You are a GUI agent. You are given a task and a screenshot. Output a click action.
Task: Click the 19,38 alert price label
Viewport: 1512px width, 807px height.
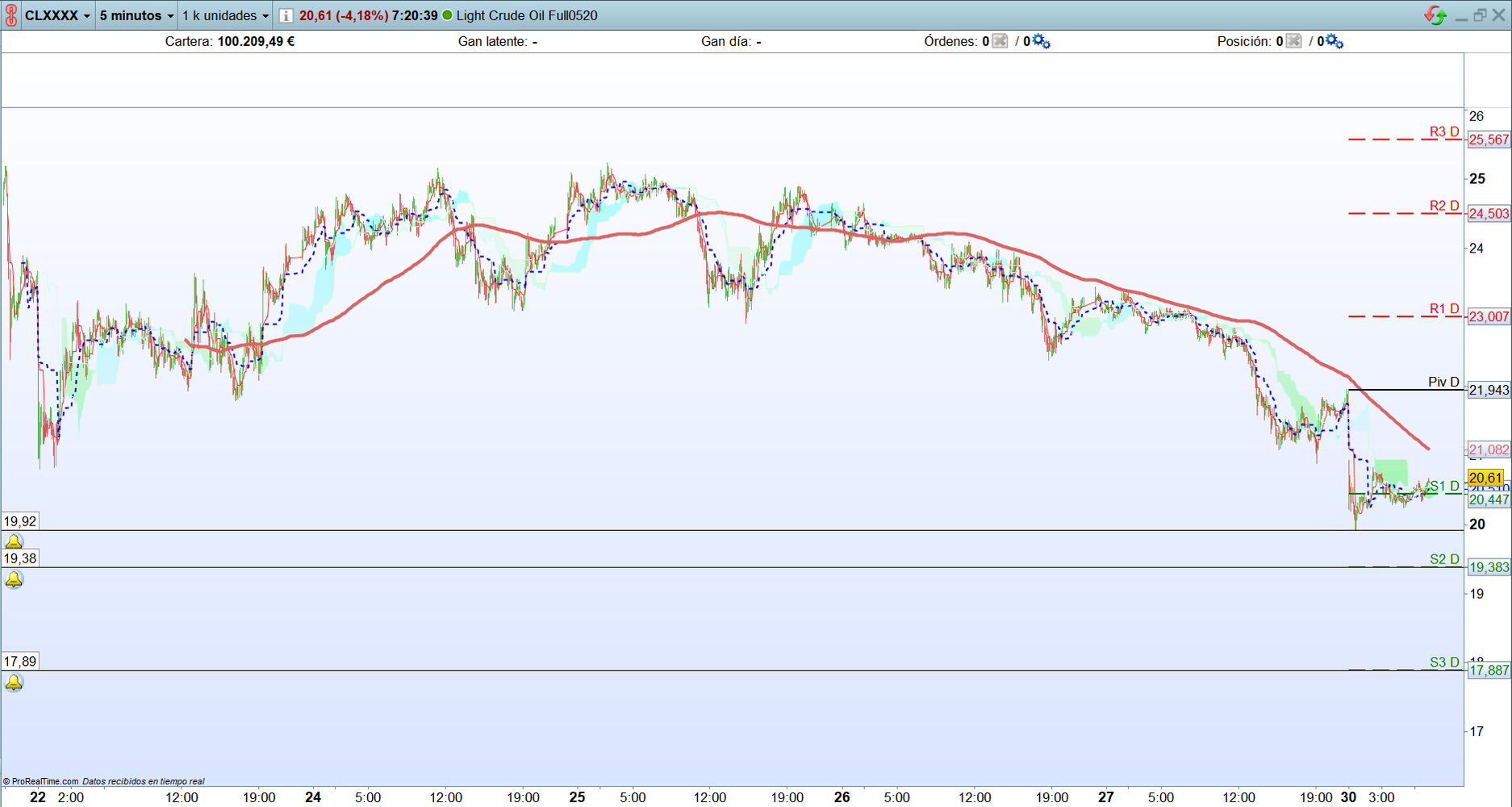[x=20, y=558]
